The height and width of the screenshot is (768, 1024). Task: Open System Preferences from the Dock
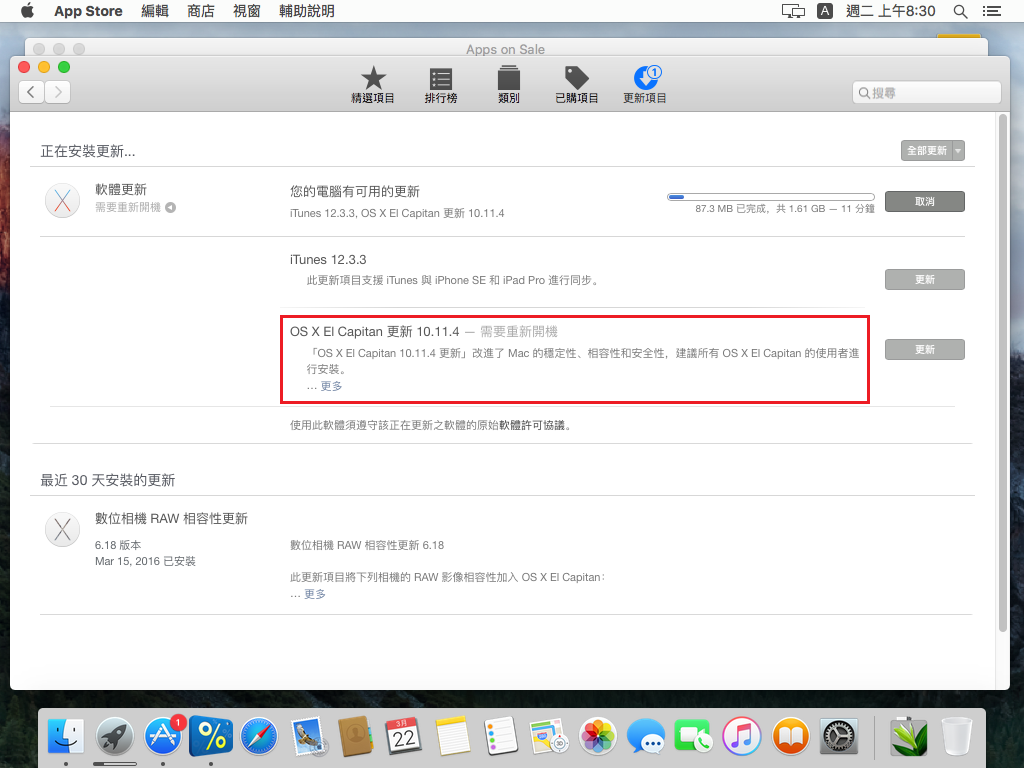(x=839, y=736)
